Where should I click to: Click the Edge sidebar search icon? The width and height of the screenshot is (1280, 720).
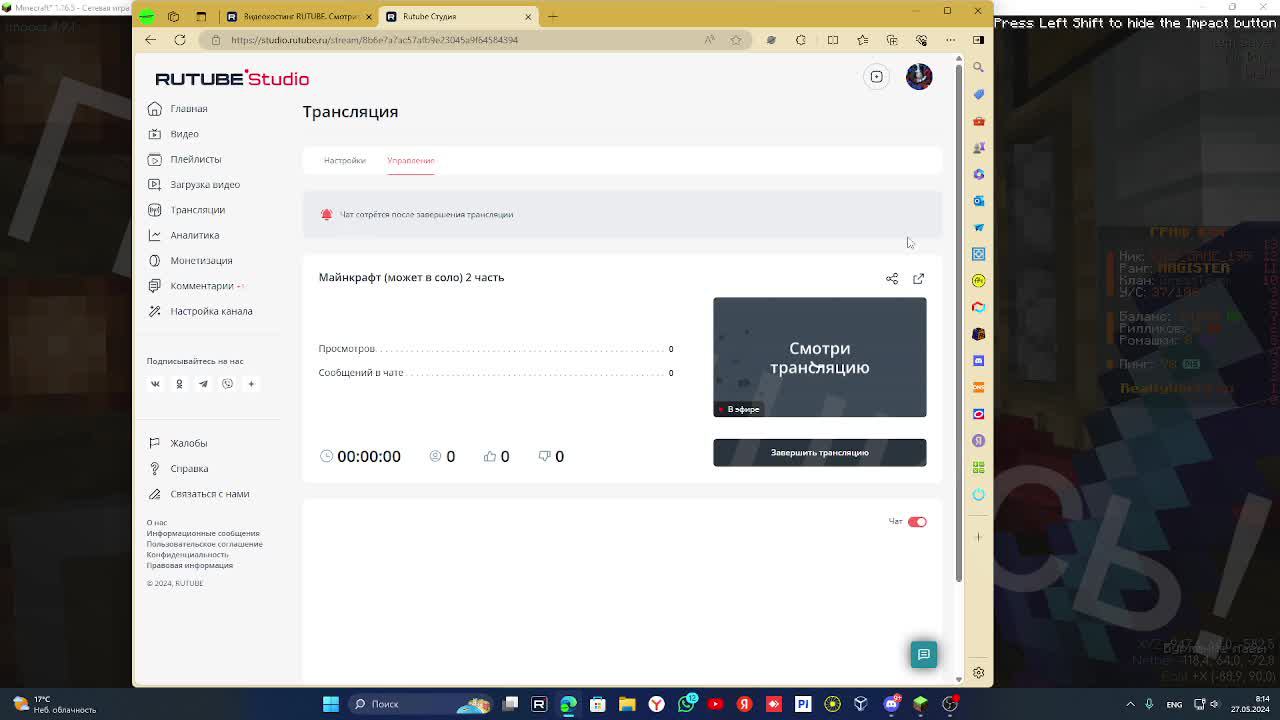(979, 67)
